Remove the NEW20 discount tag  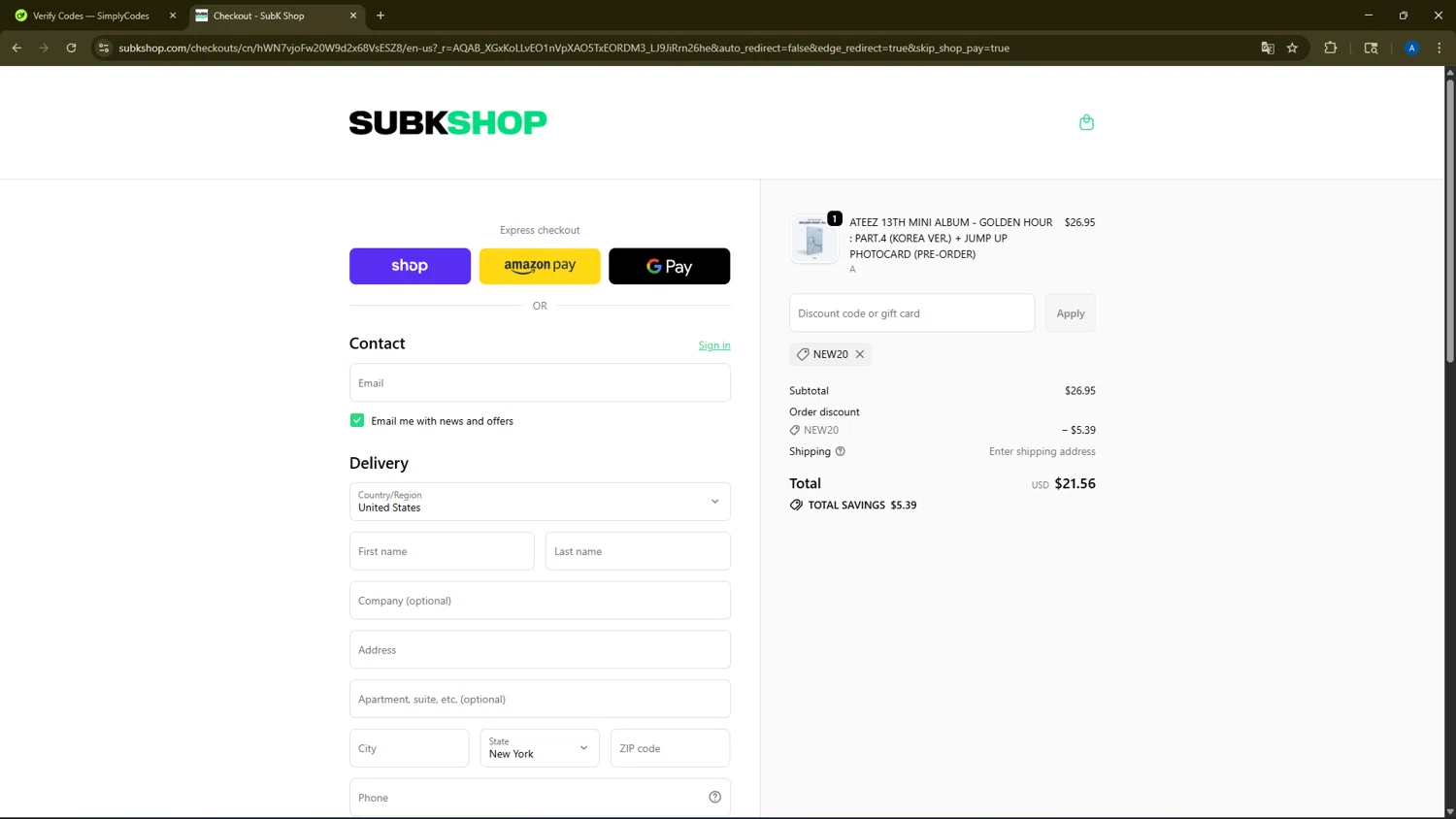click(860, 354)
